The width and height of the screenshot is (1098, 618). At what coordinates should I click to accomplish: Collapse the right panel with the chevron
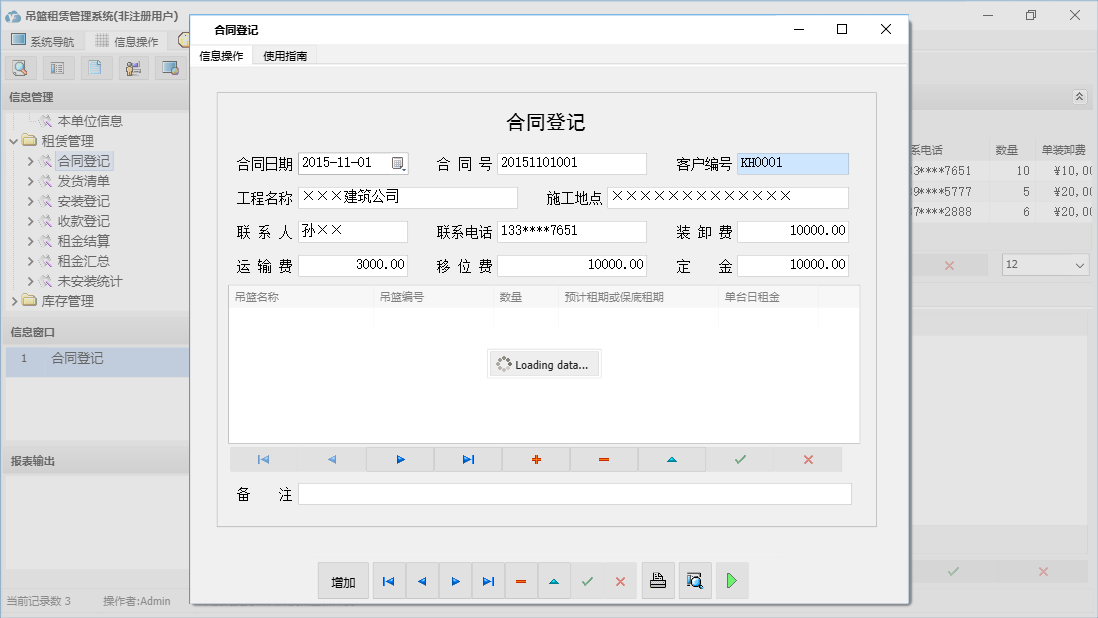tap(1078, 97)
